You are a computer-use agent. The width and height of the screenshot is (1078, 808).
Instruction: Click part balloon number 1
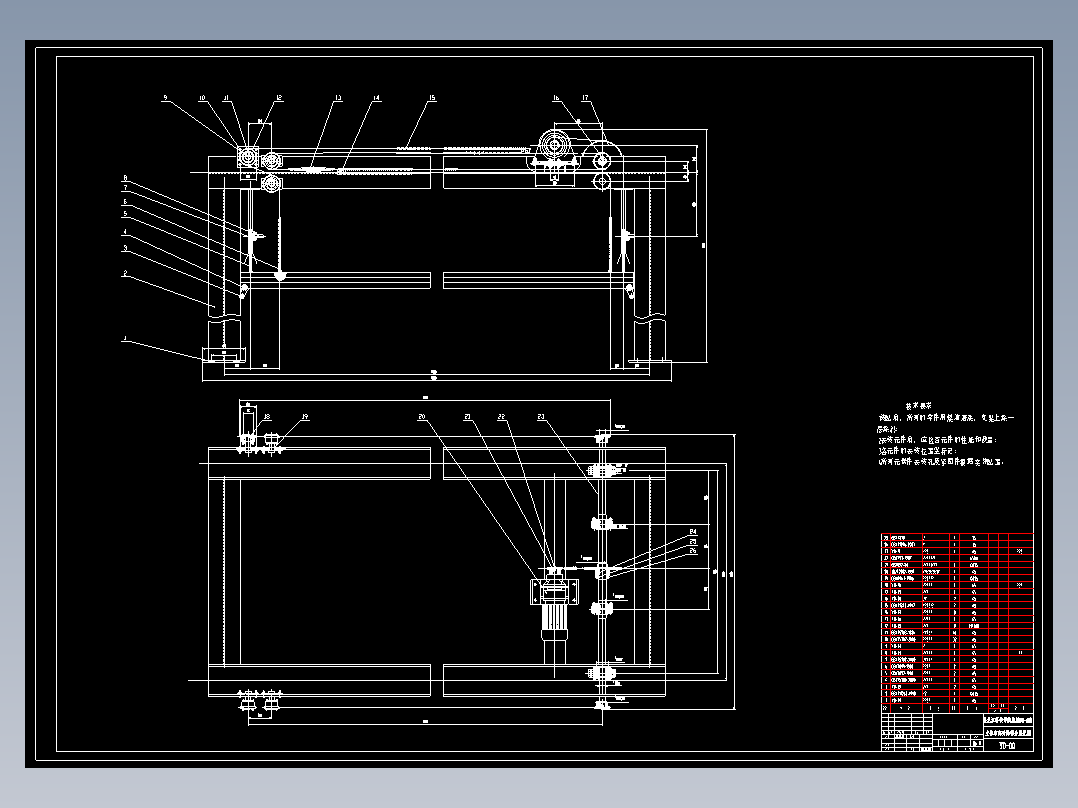(125, 338)
